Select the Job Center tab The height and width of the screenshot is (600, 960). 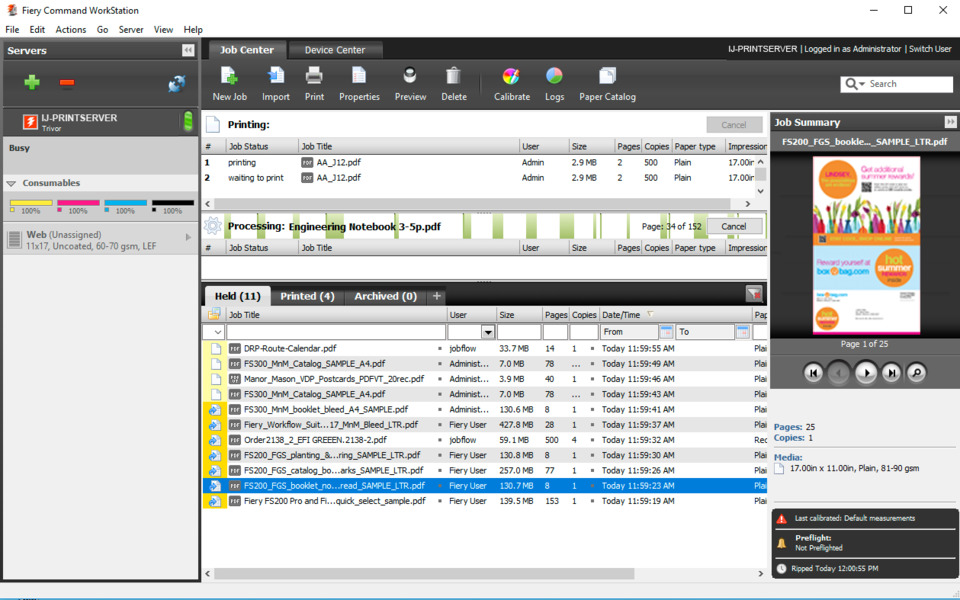pos(247,50)
